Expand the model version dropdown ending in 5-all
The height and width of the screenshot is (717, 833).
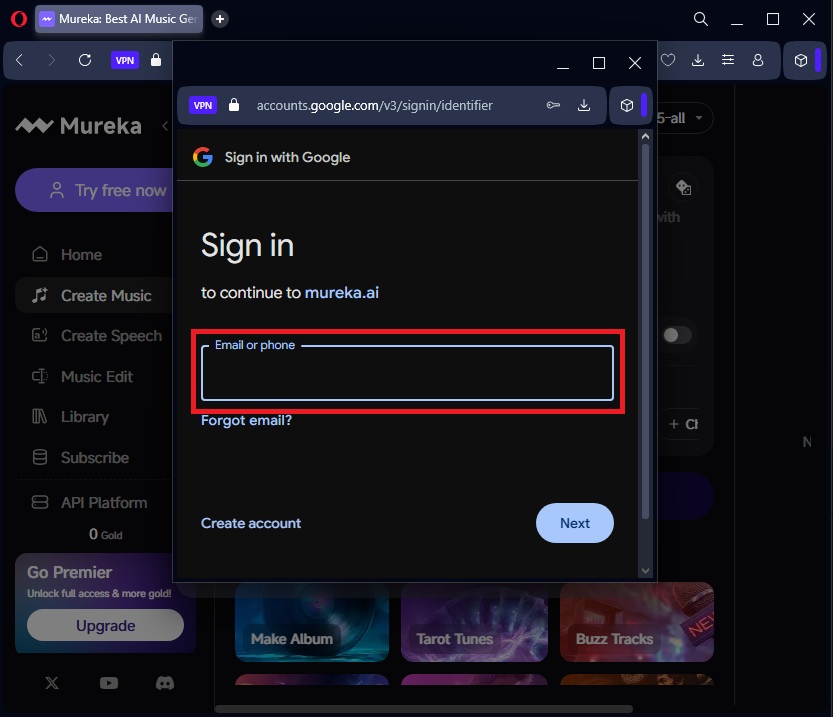(x=684, y=118)
